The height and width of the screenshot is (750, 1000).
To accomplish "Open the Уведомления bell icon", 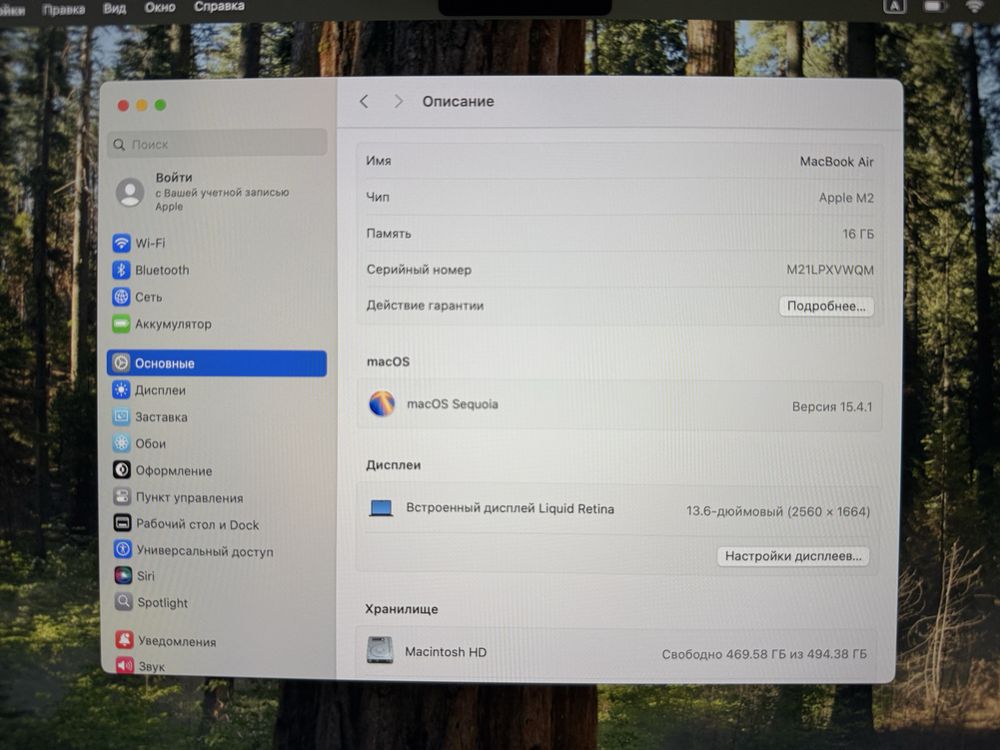I will click(124, 640).
